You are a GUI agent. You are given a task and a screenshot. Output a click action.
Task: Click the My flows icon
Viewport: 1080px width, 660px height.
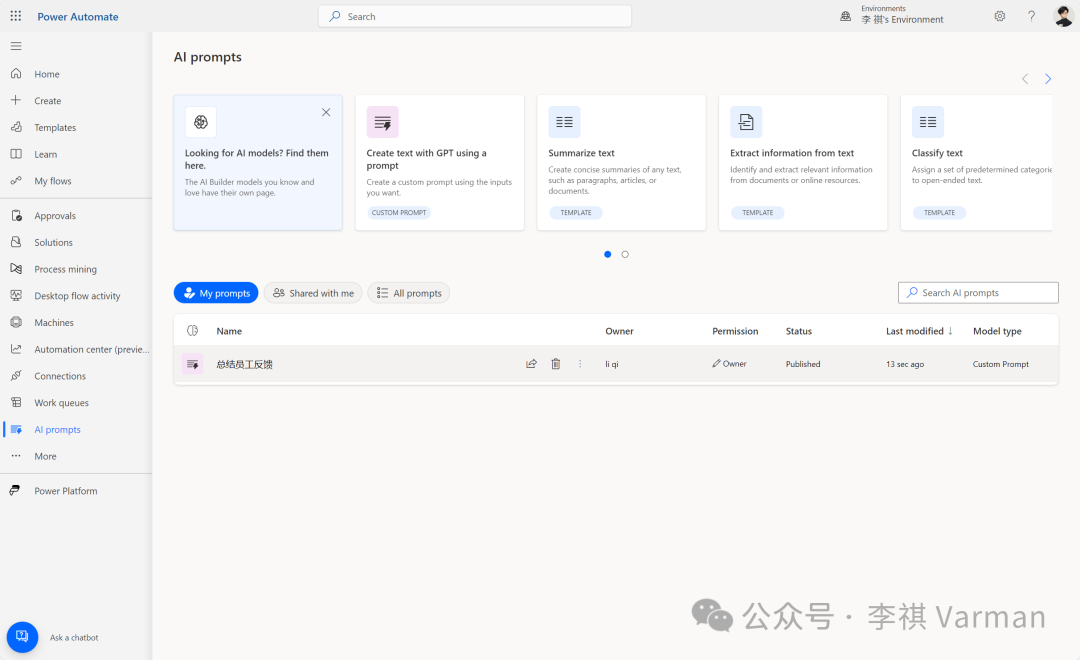tap(16, 181)
